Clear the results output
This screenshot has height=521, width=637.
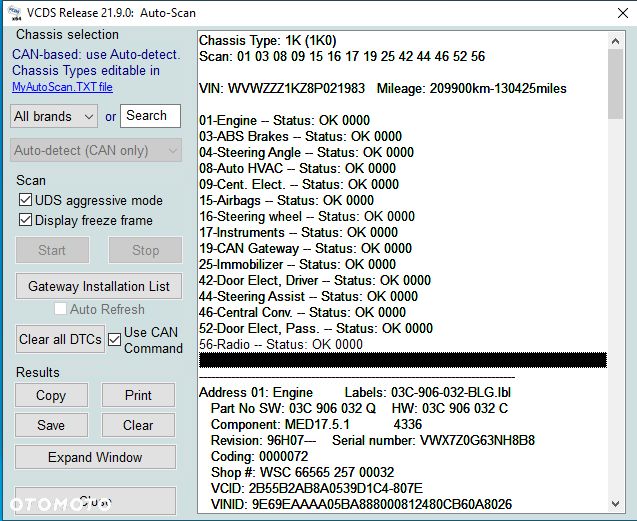click(x=138, y=425)
